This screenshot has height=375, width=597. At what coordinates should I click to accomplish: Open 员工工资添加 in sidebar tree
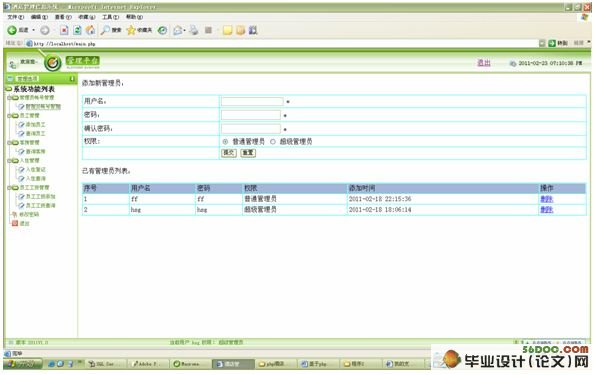pos(40,196)
